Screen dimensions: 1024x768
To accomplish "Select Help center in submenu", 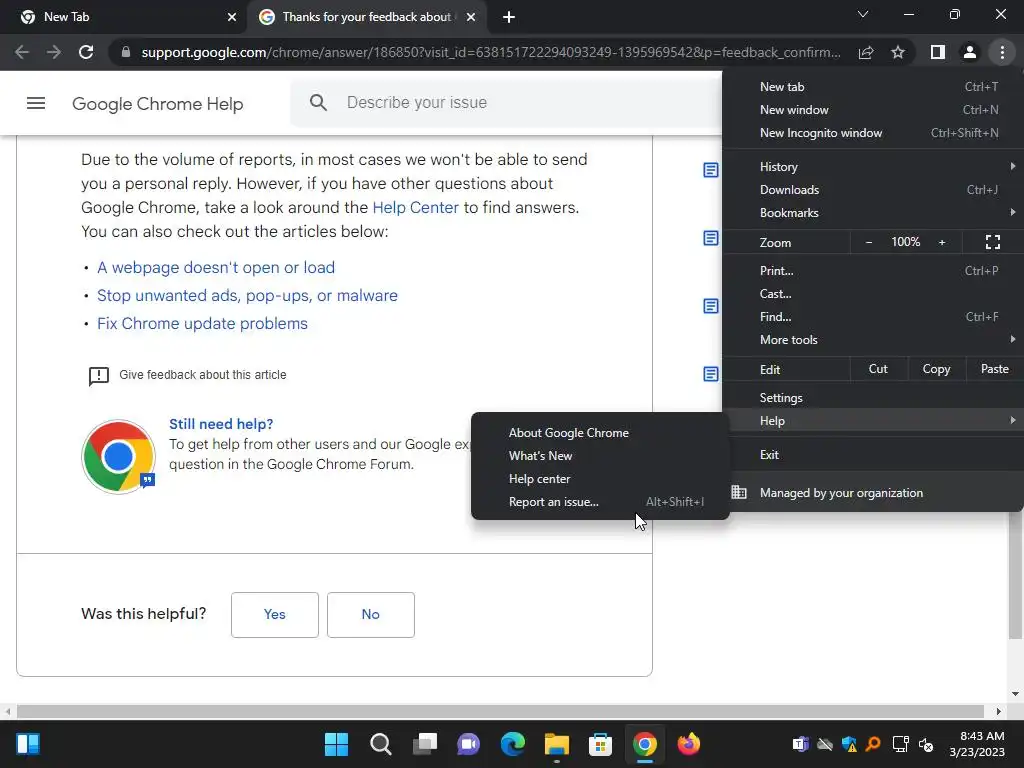I will pyautogui.click(x=600, y=479).
